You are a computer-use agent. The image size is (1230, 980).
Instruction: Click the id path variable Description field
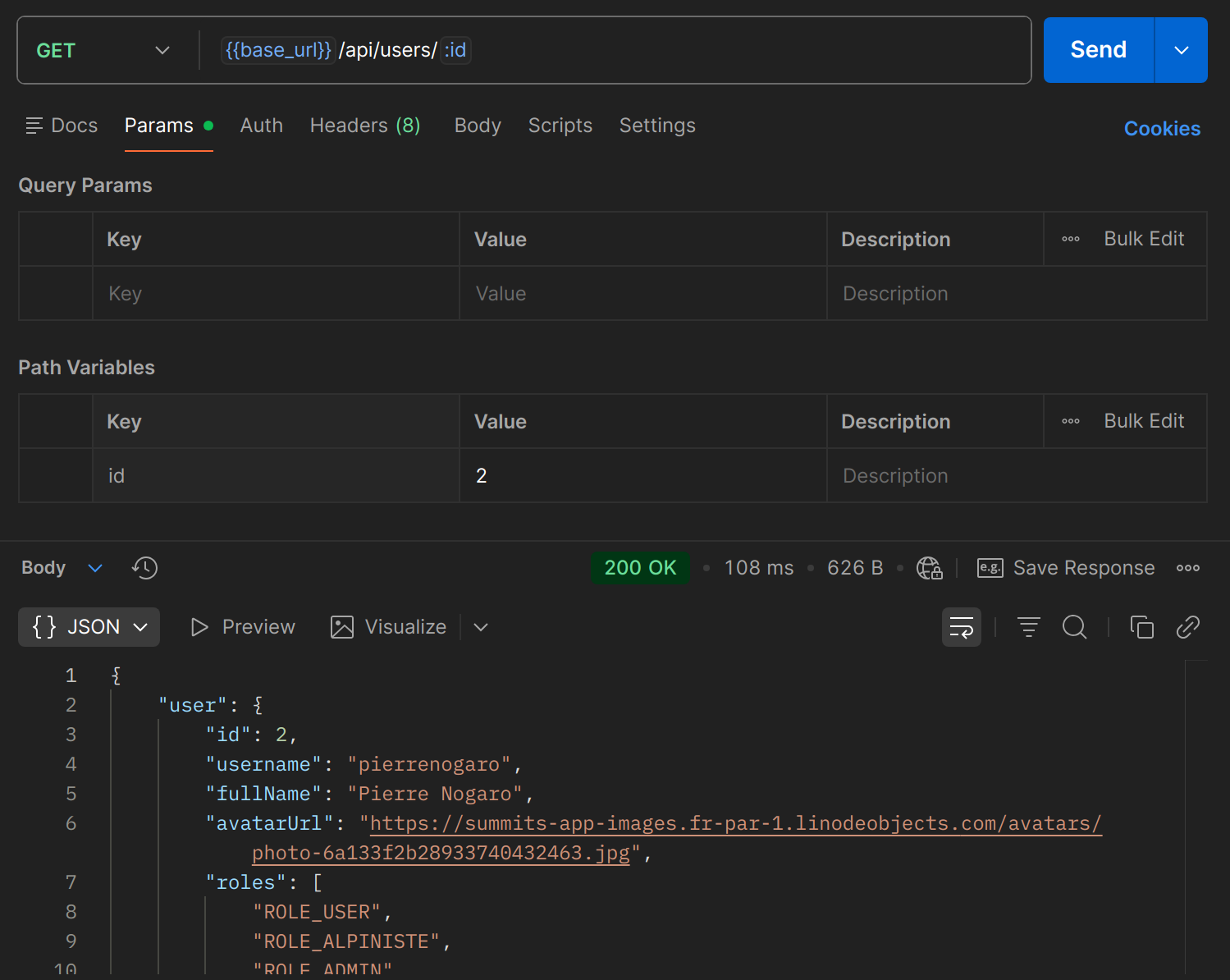[1017, 475]
